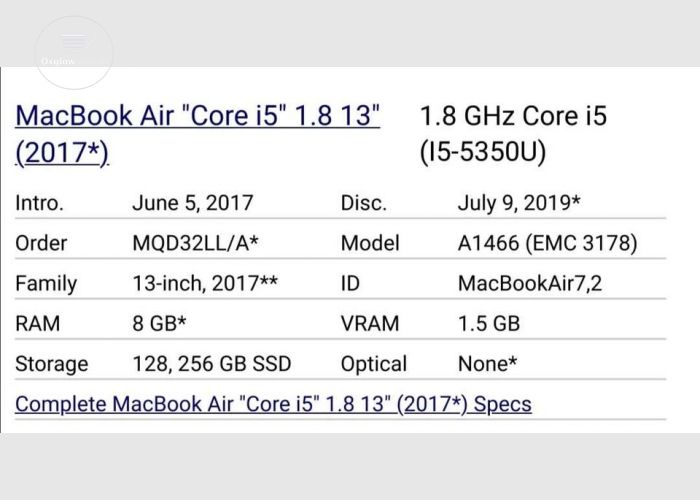Click the optical value "None*"
The height and width of the screenshot is (500, 700).
tap(488, 364)
